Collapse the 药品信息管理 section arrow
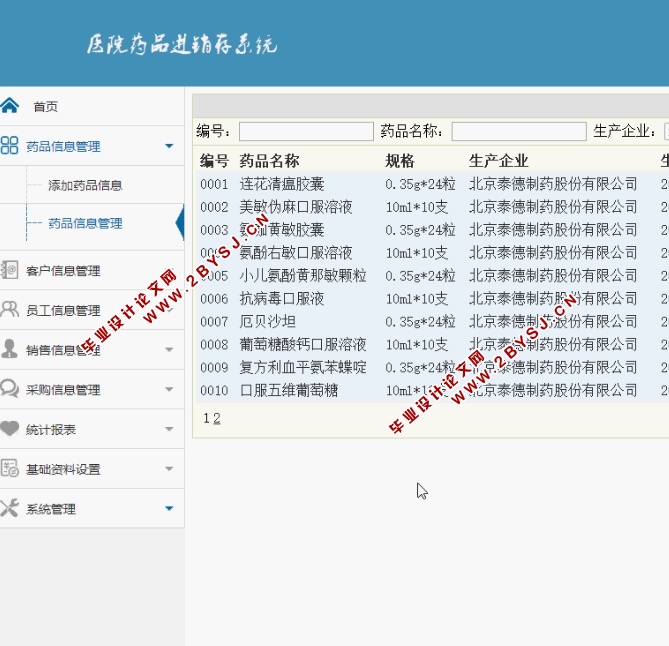Viewport: 669px width, 646px height. tap(169, 146)
